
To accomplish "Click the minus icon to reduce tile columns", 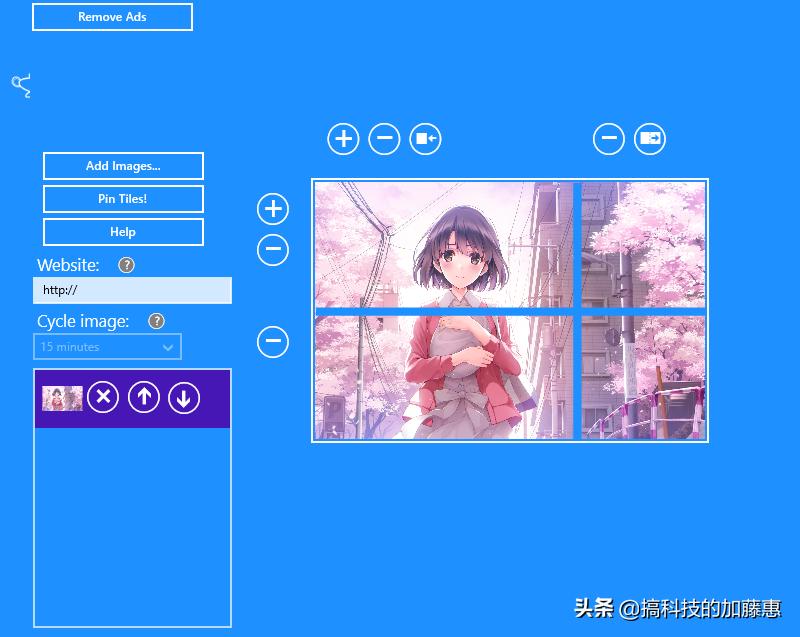I will click(384, 138).
